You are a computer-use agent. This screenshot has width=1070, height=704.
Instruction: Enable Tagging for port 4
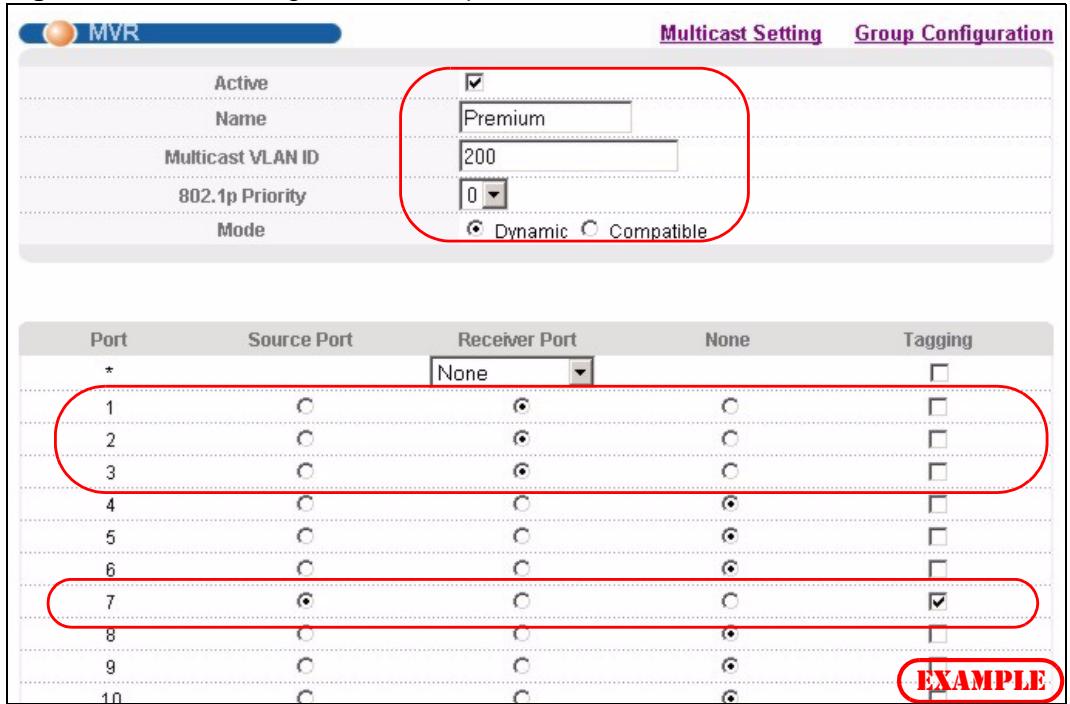939,504
